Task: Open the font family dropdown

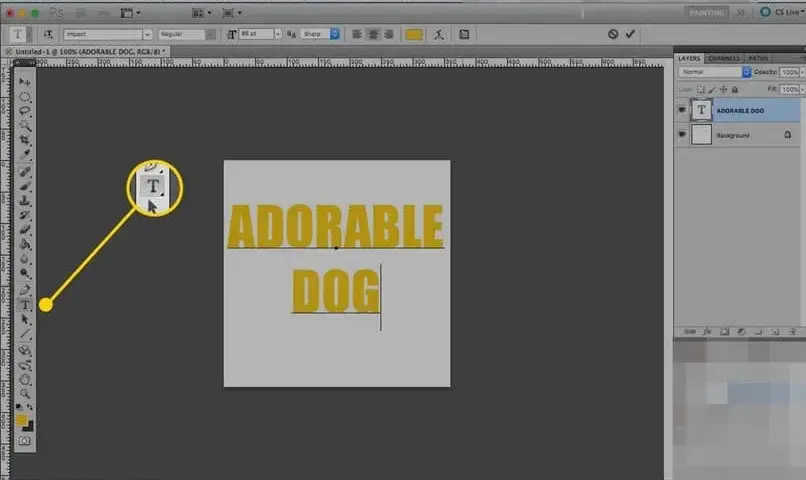Action: 147,34
